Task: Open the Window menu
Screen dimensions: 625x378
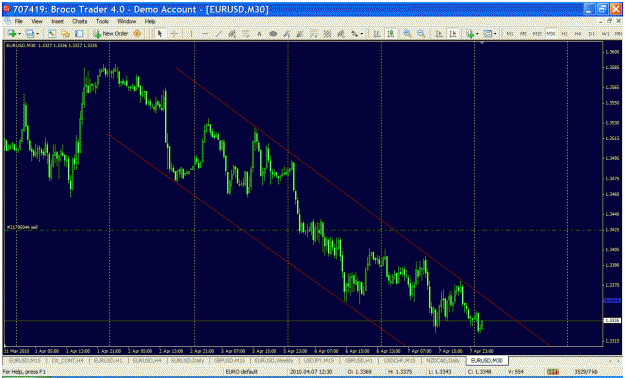Action: [x=126, y=21]
